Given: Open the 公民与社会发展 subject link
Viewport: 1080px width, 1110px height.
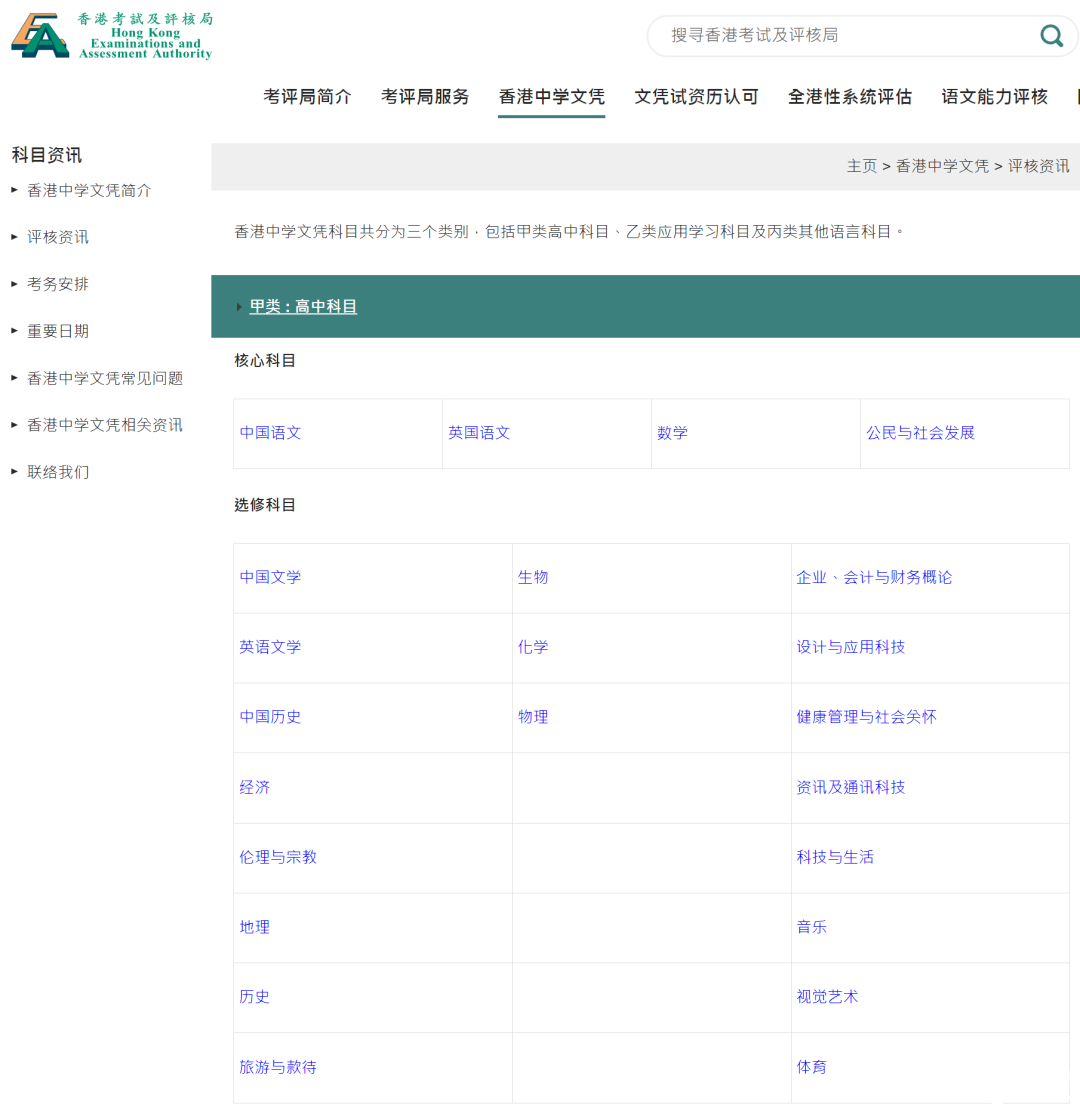Looking at the screenshot, I should coord(921,433).
